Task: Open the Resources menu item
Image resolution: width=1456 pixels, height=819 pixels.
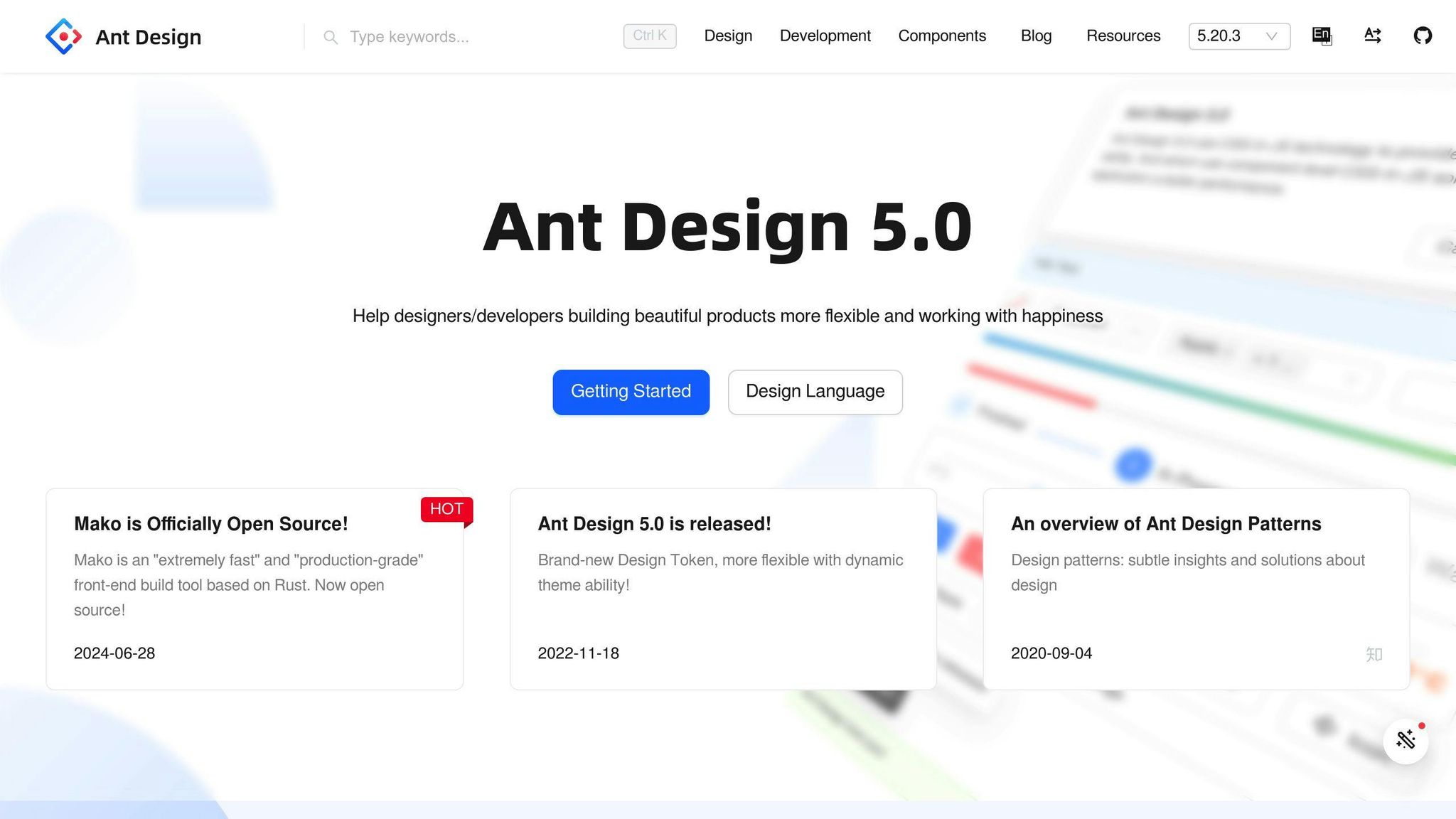Action: (x=1123, y=36)
